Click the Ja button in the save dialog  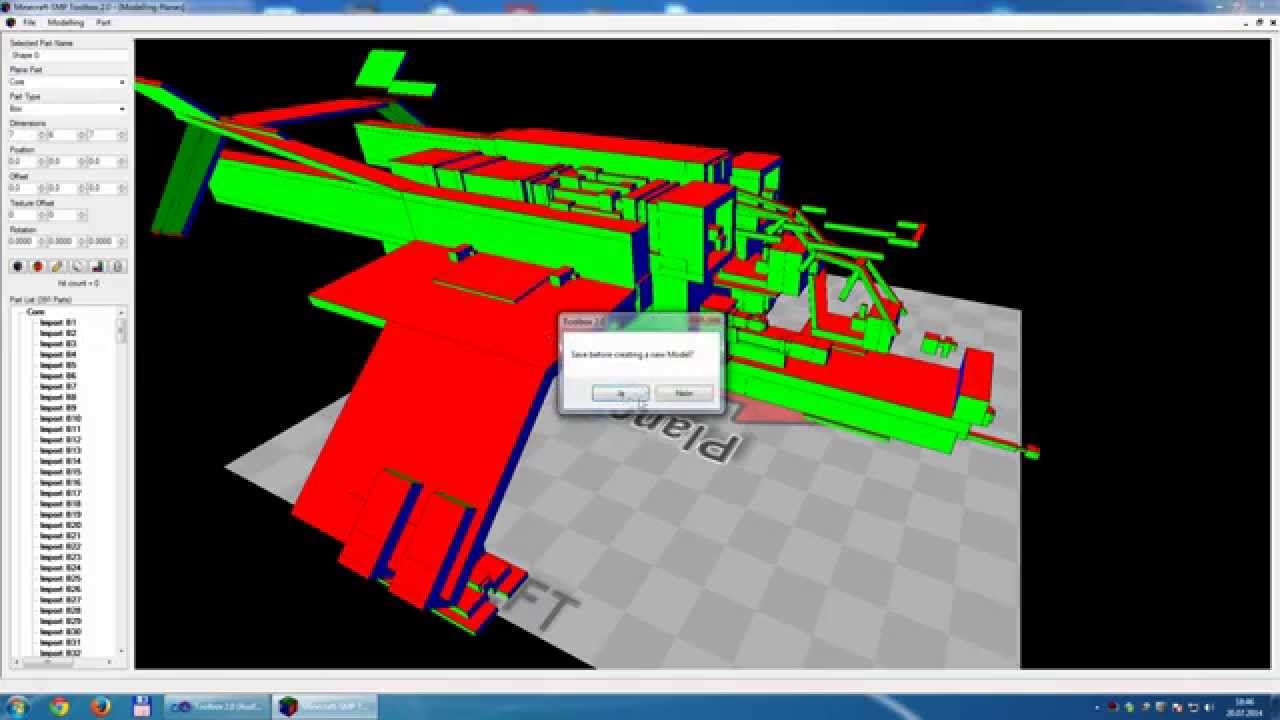[x=621, y=393]
